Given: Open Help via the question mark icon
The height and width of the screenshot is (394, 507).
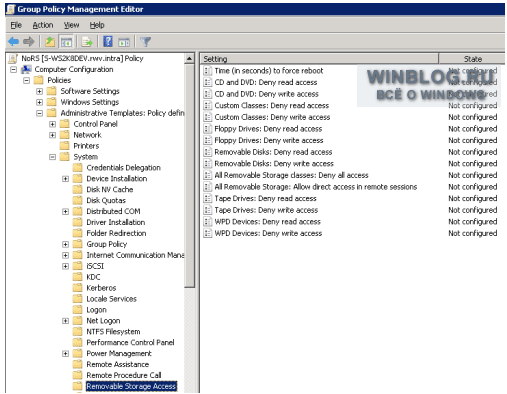Looking at the screenshot, I should [x=108, y=42].
